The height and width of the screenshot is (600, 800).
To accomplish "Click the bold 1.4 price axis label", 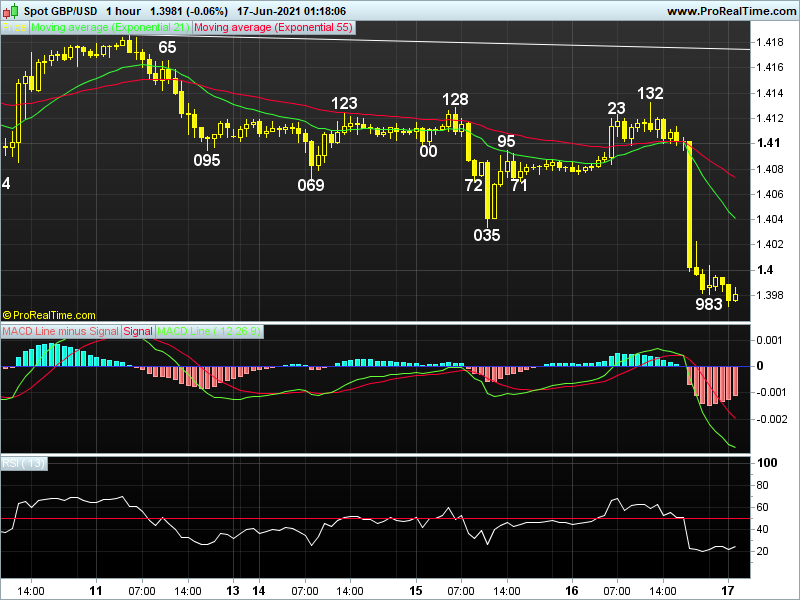I will 765,270.
